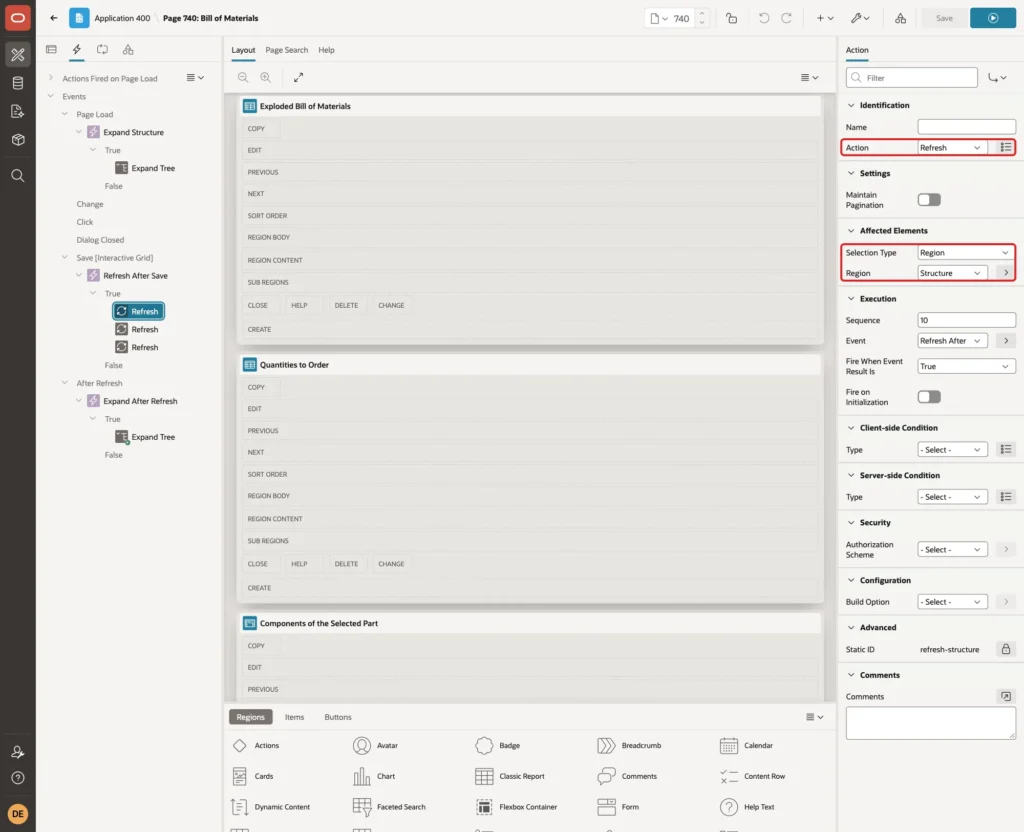Select the Regions gallery tab
Viewport: 1024px width, 832px height.
250,717
